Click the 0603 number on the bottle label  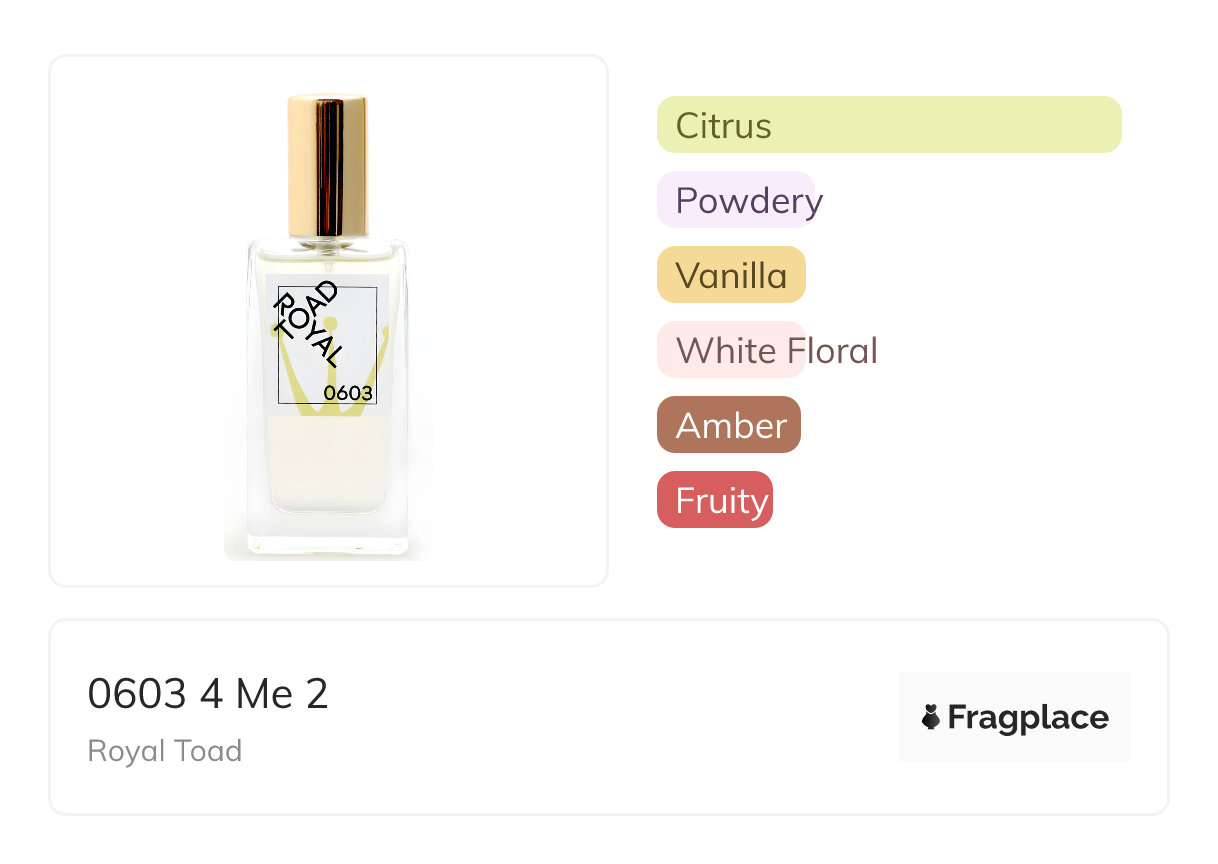pyautogui.click(x=348, y=393)
